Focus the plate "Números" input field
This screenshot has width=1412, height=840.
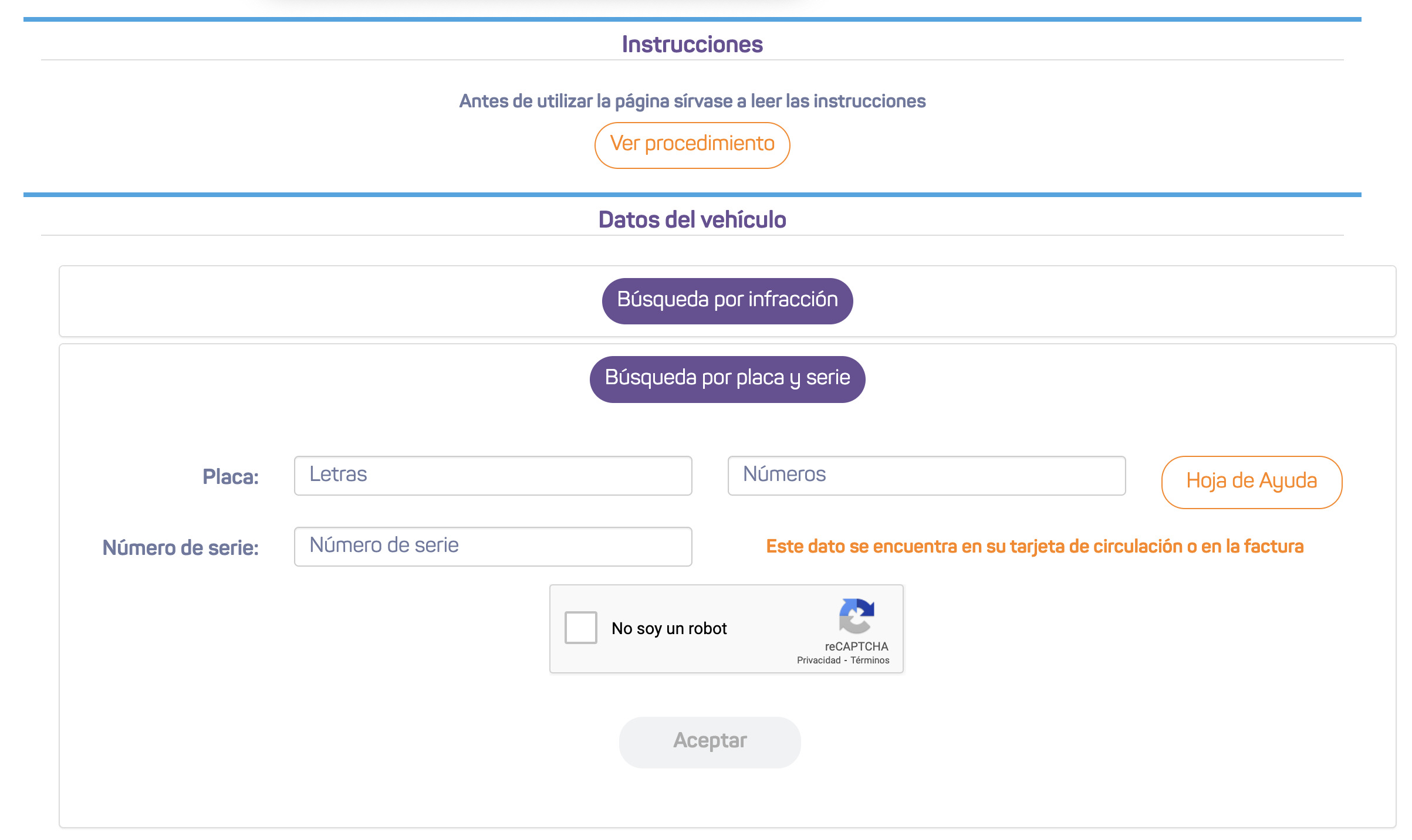tap(926, 476)
